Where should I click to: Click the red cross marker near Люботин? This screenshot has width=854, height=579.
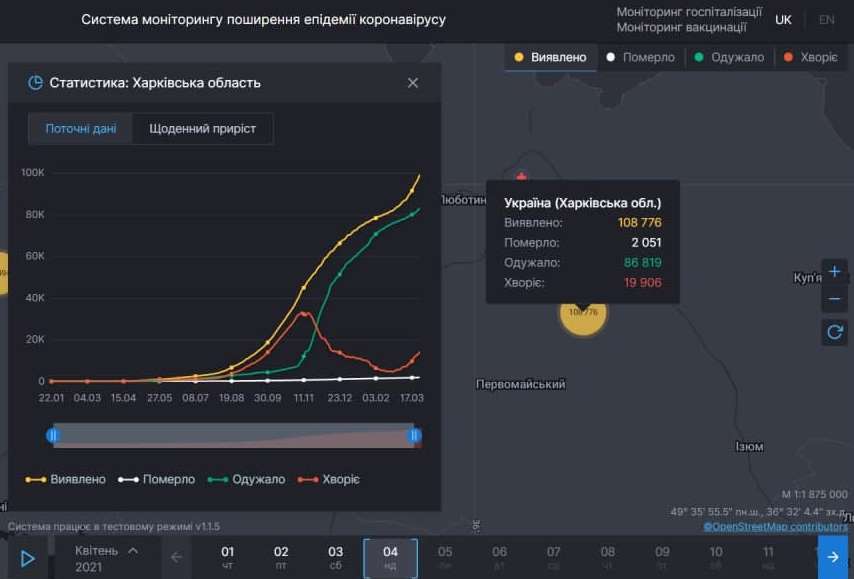520,176
